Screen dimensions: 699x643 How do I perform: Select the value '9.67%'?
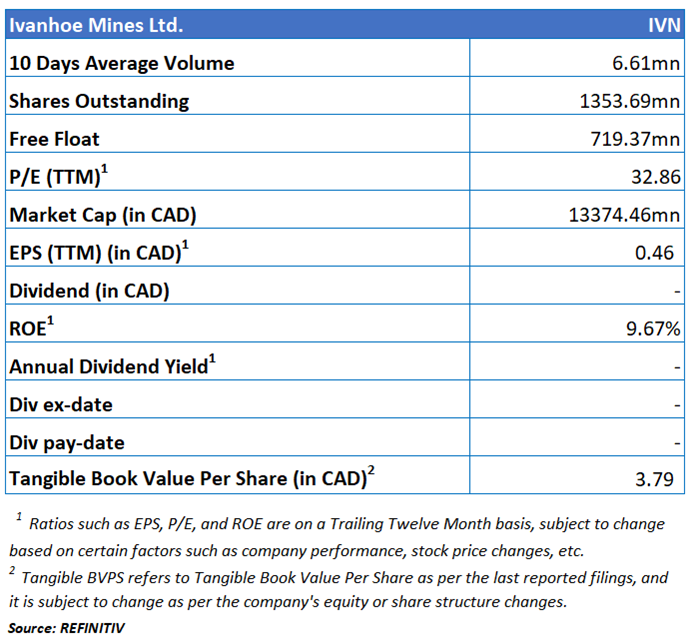(x=653, y=329)
